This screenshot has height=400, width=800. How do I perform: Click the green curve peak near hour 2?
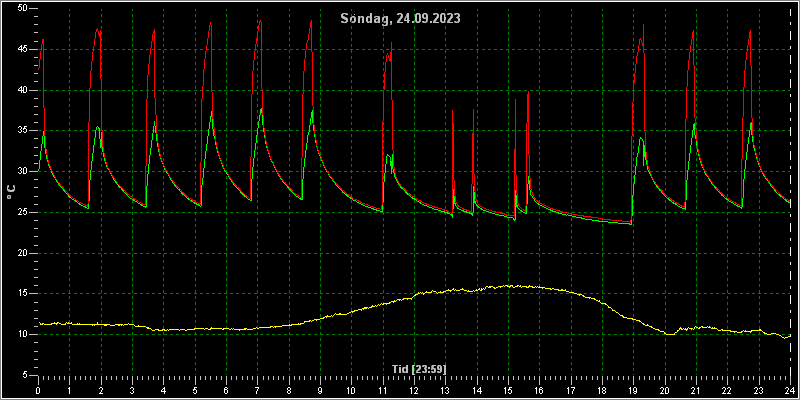point(97,127)
